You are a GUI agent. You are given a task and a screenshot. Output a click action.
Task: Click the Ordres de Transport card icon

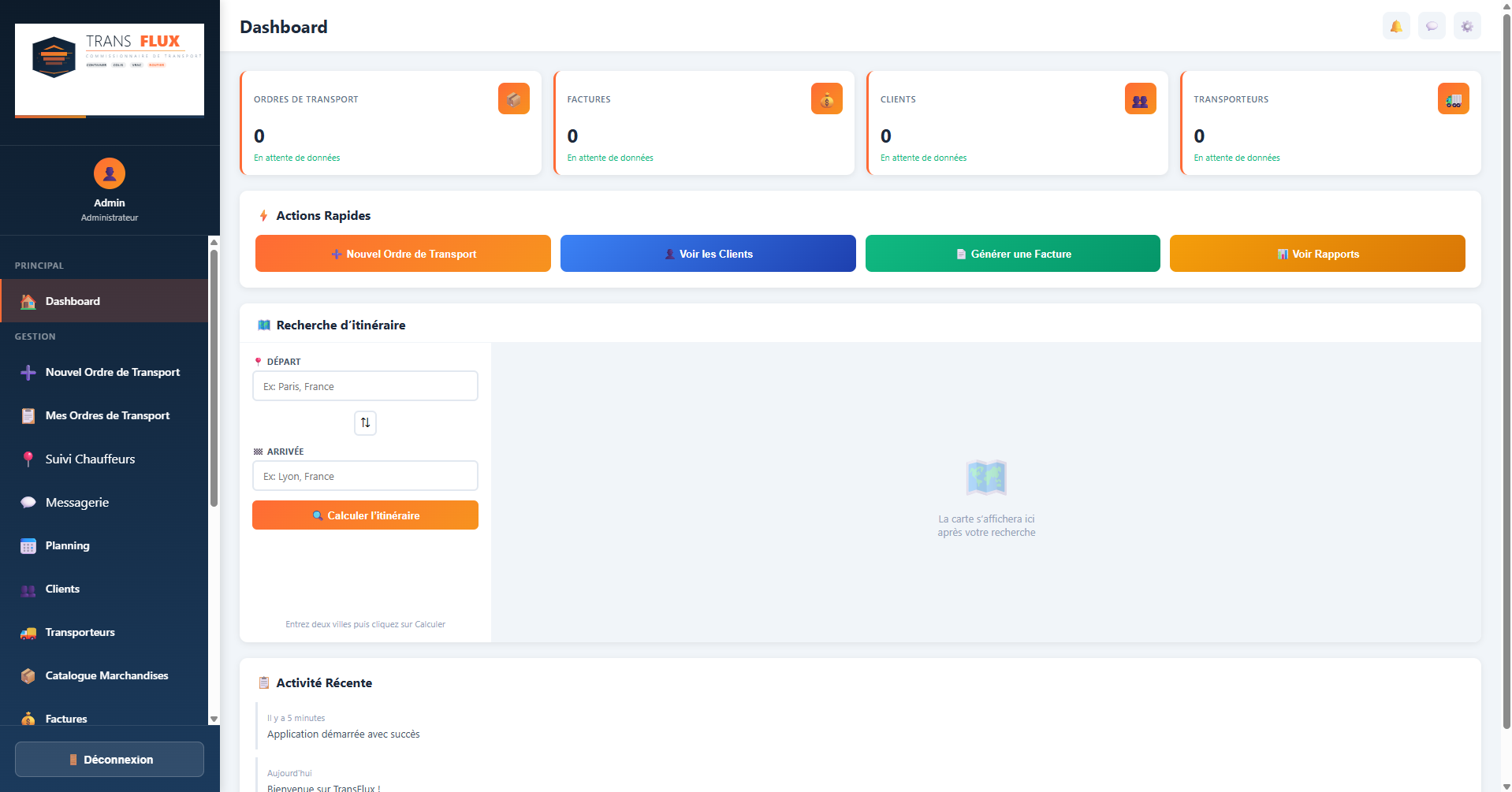tap(513, 99)
